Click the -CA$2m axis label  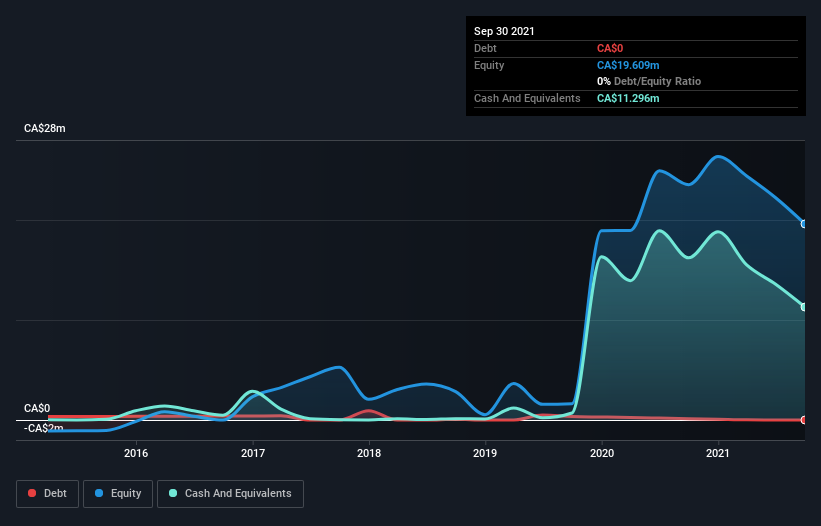coord(43,428)
